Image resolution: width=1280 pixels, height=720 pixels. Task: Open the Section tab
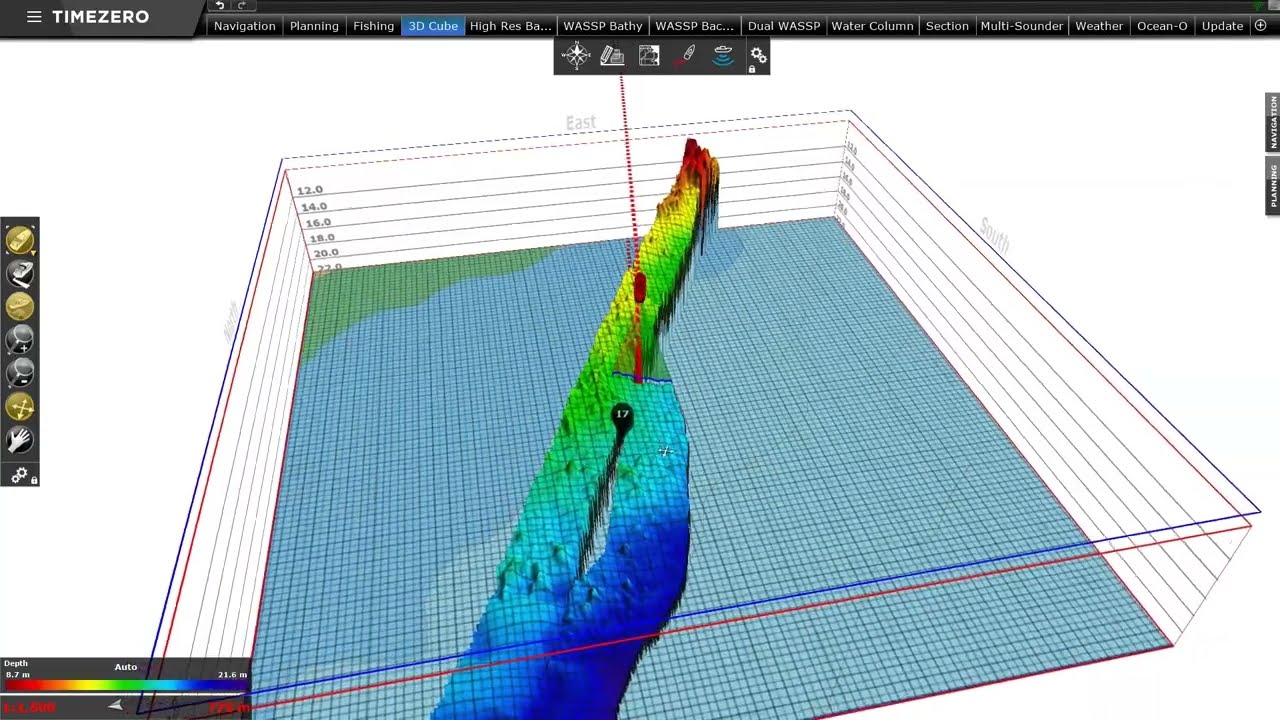(x=947, y=26)
